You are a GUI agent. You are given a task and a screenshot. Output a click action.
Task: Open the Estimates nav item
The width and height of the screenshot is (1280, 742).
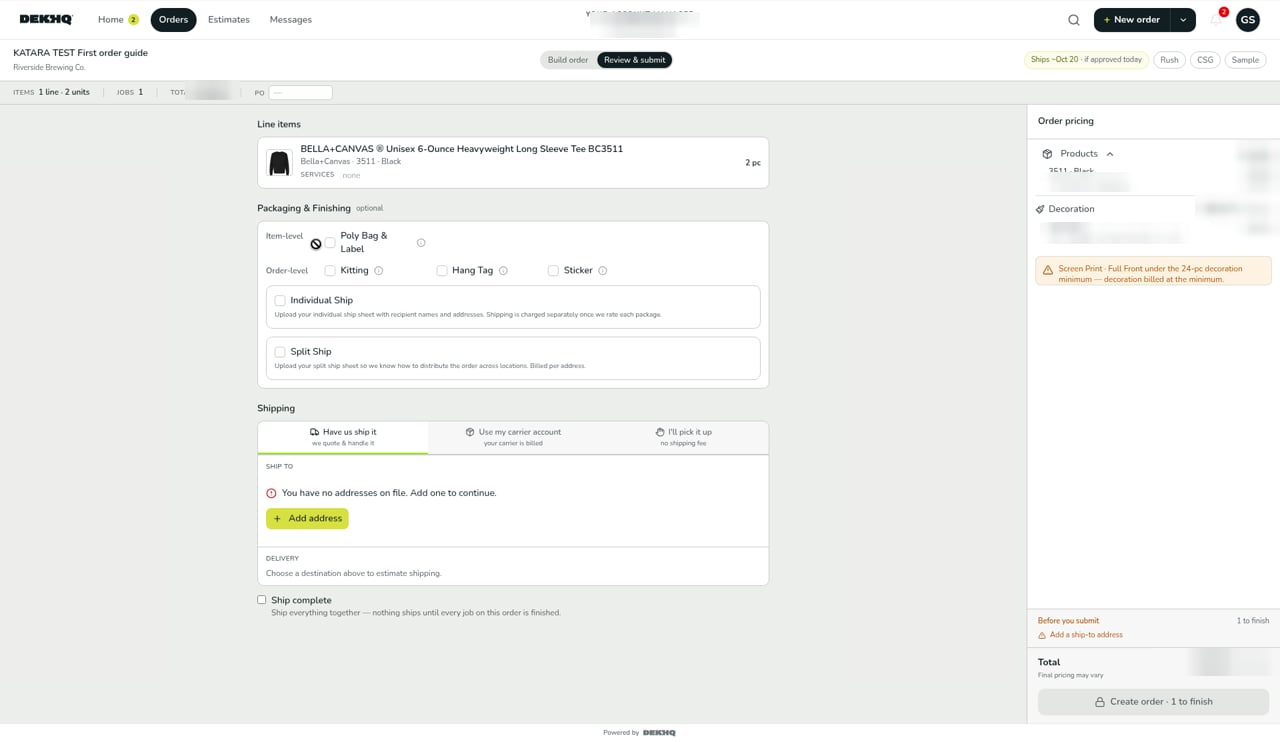pyautogui.click(x=229, y=20)
